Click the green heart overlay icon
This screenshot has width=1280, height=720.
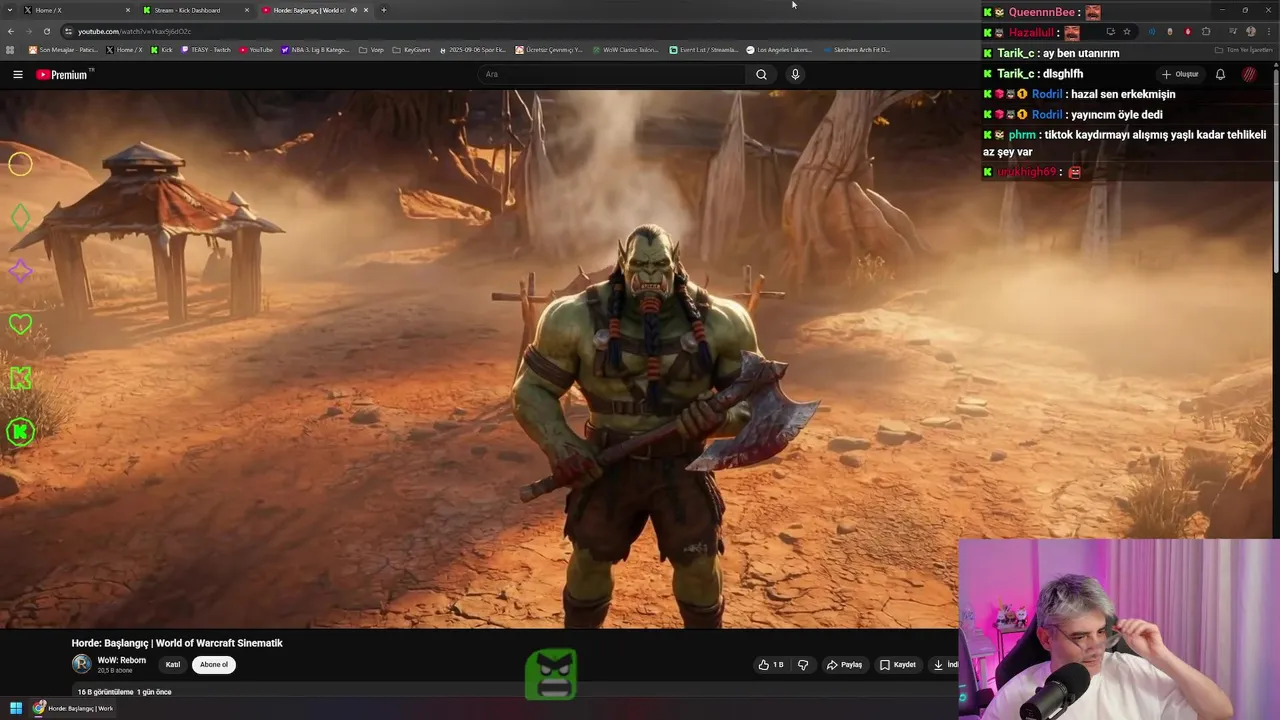[x=20, y=324]
